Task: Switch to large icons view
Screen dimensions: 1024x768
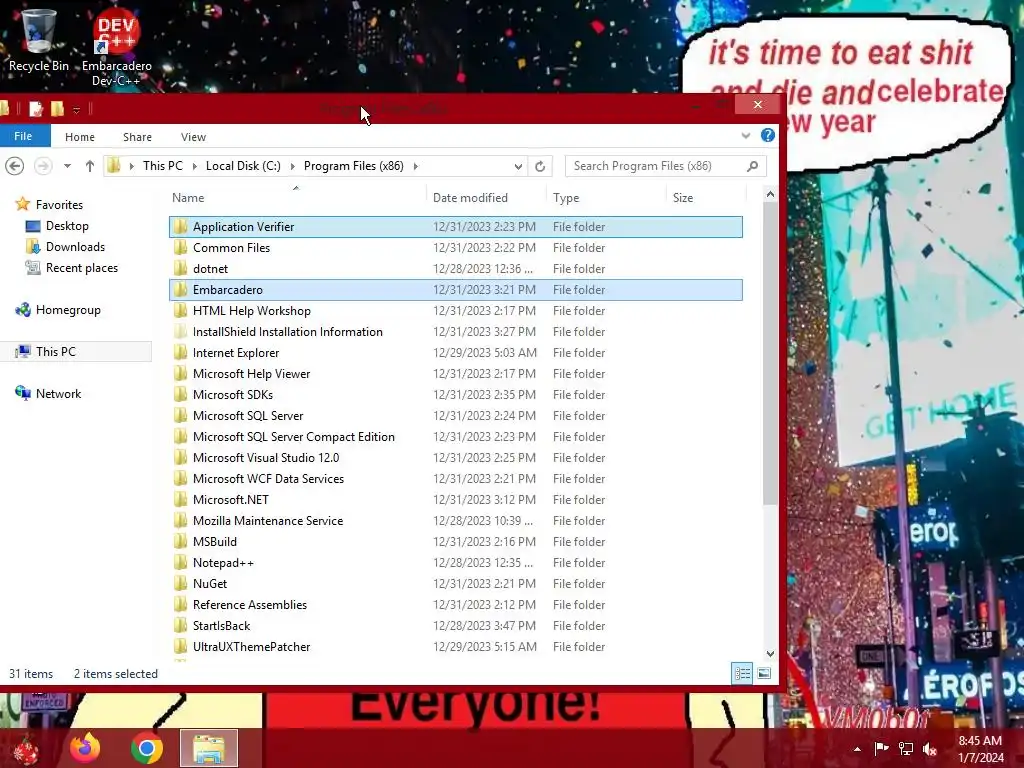Action: coord(764,673)
